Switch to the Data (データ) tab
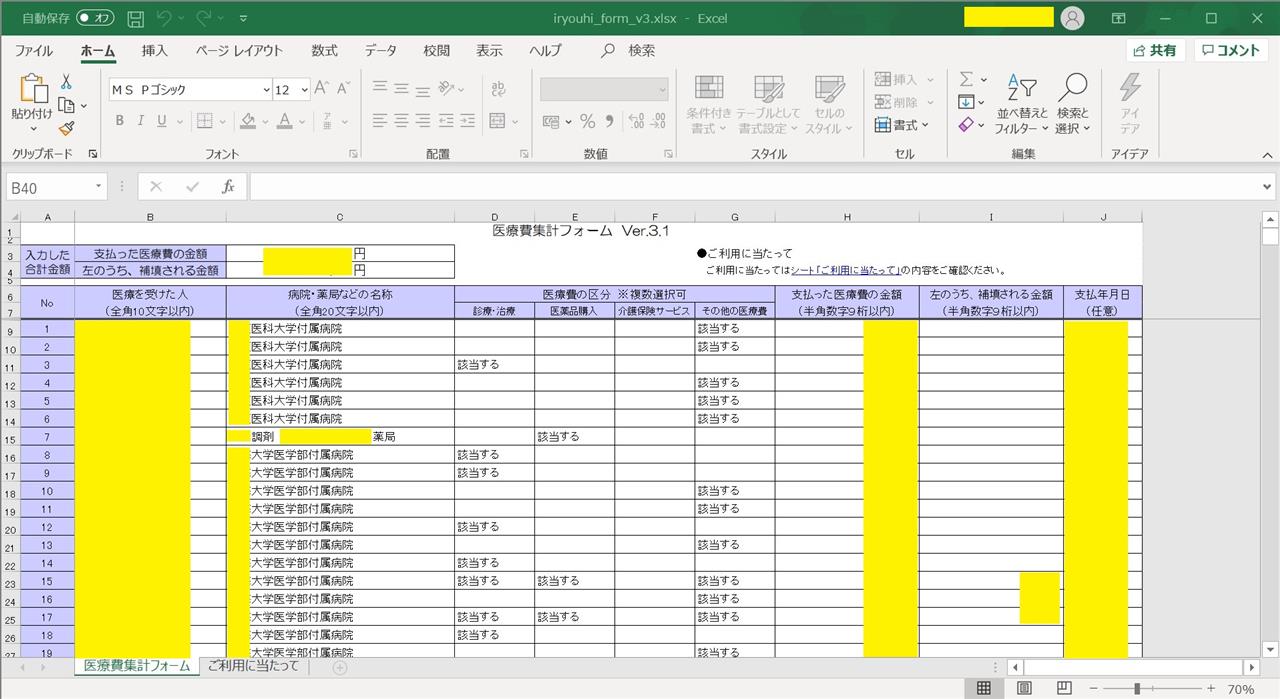The width and height of the screenshot is (1280, 699). 380,51
